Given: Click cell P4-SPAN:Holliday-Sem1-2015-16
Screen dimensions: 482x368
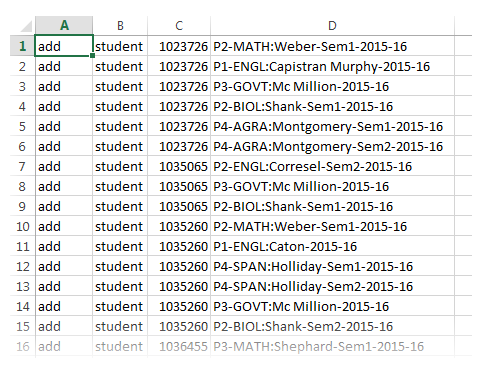Looking at the screenshot, I should tap(332, 266).
